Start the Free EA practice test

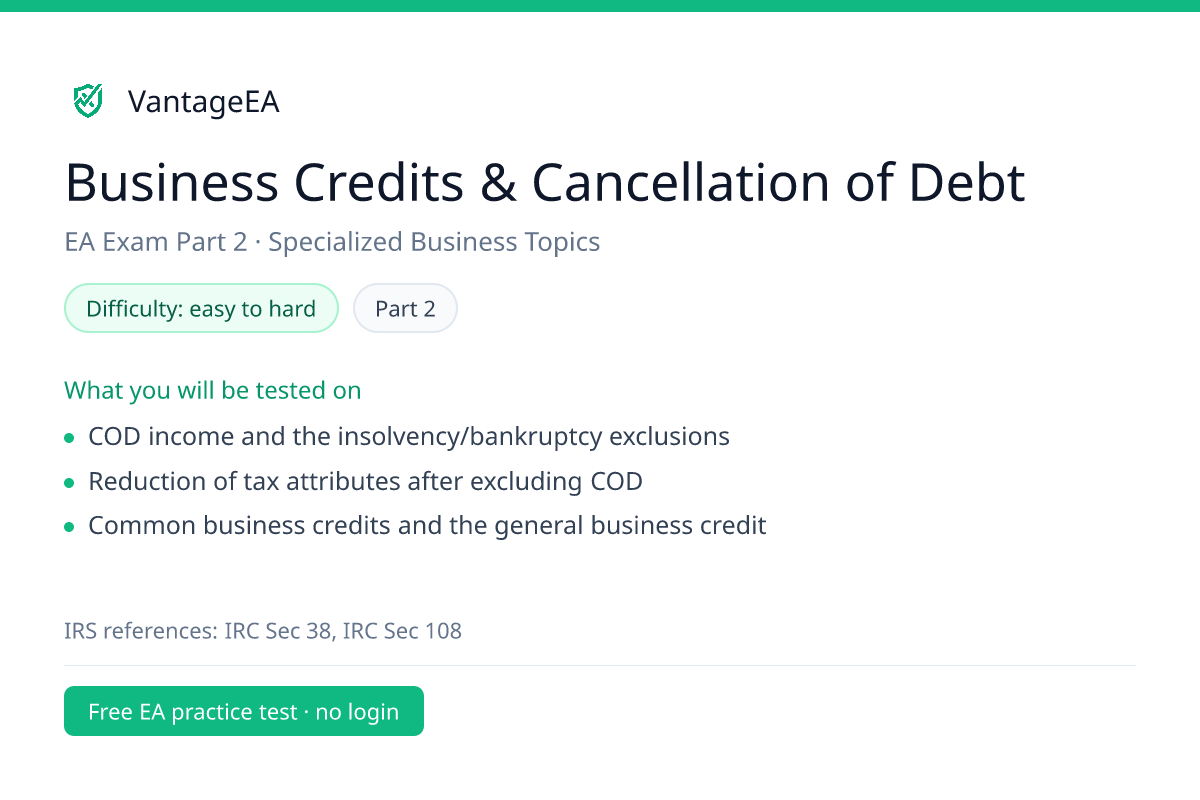[x=244, y=711]
